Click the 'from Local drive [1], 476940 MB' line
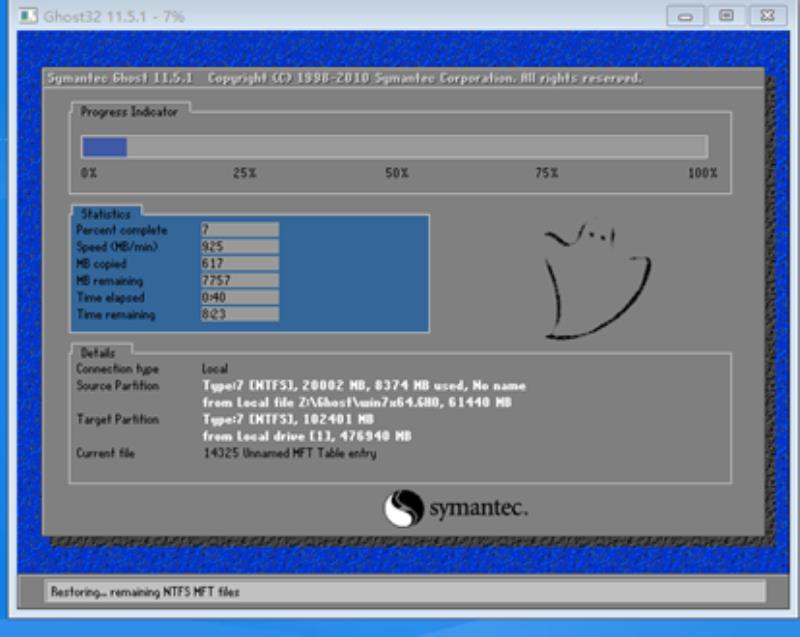 (307, 436)
